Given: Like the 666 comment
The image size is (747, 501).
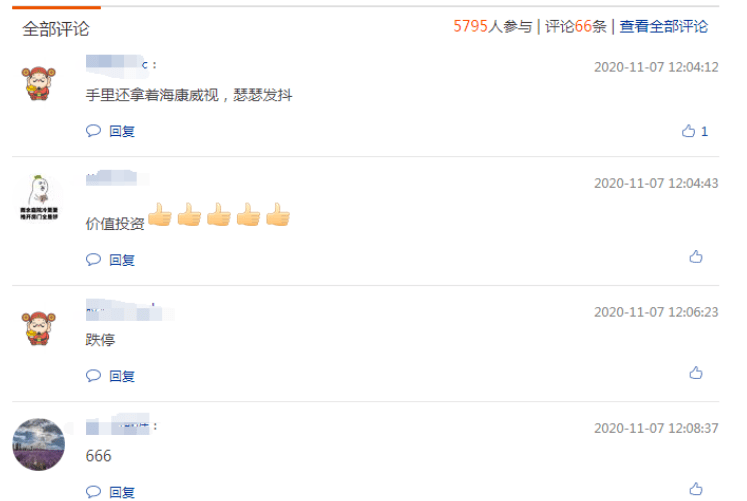Looking at the screenshot, I should coord(696,489).
